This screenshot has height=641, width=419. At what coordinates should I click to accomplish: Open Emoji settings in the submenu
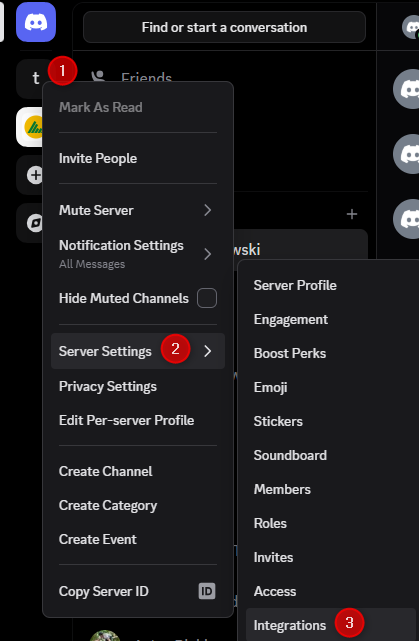(x=331, y=387)
